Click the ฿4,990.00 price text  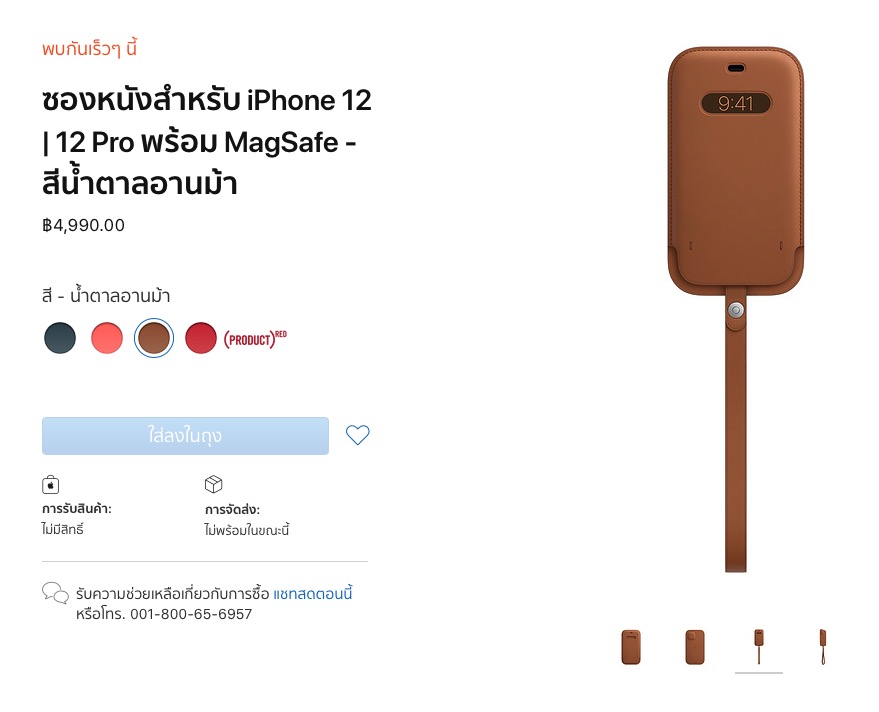click(84, 225)
